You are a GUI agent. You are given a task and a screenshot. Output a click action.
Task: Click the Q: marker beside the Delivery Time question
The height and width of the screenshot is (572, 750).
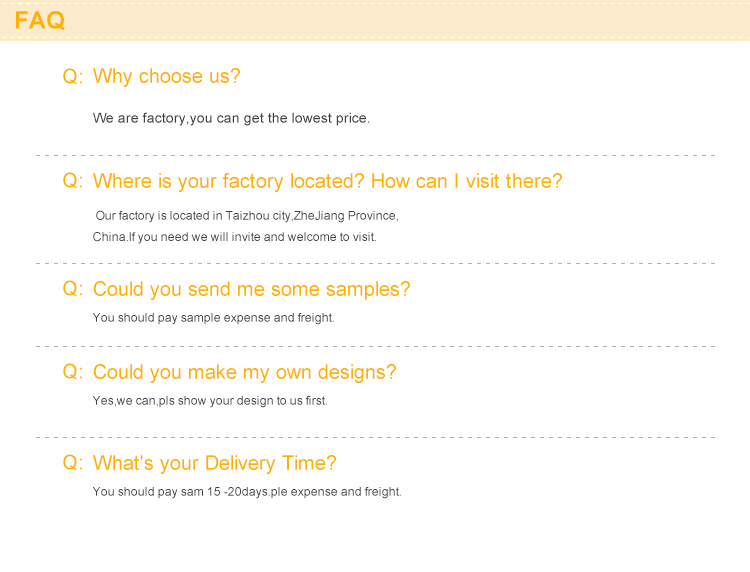click(x=73, y=462)
